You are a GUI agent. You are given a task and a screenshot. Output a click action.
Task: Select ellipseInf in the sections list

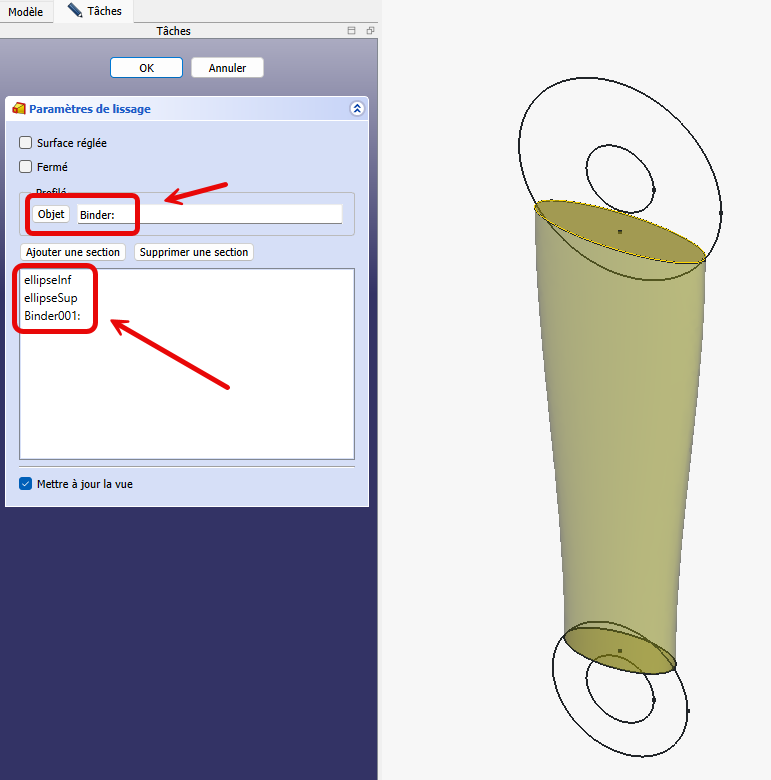pyautogui.click(x=48, y=280)
